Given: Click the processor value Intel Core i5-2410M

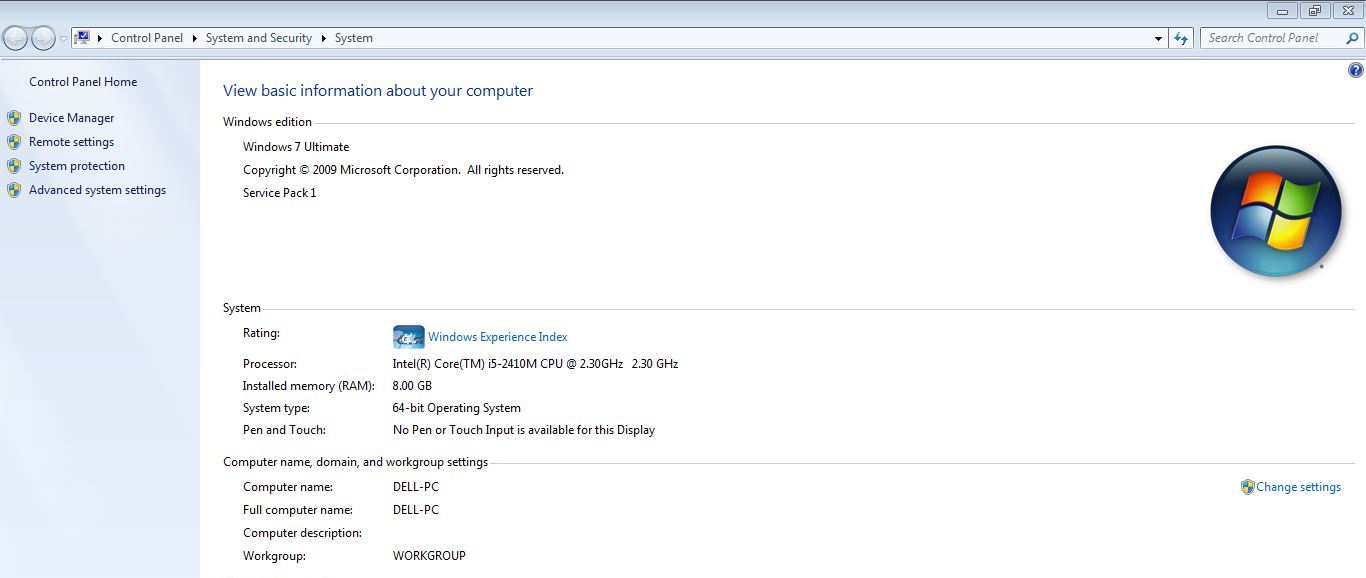Looking at the screenshot, I should 535,364.
